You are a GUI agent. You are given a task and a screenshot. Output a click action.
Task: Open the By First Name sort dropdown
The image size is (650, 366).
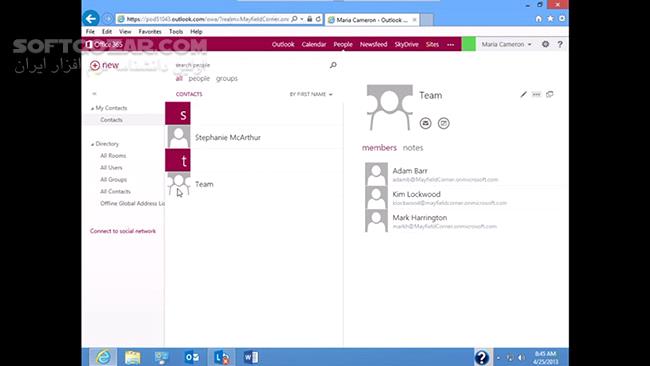coord(311,95)
